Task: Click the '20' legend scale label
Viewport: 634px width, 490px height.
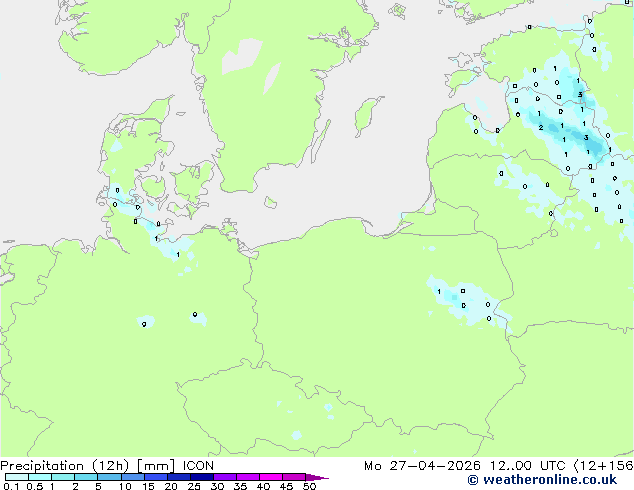Action: (171, 486)
